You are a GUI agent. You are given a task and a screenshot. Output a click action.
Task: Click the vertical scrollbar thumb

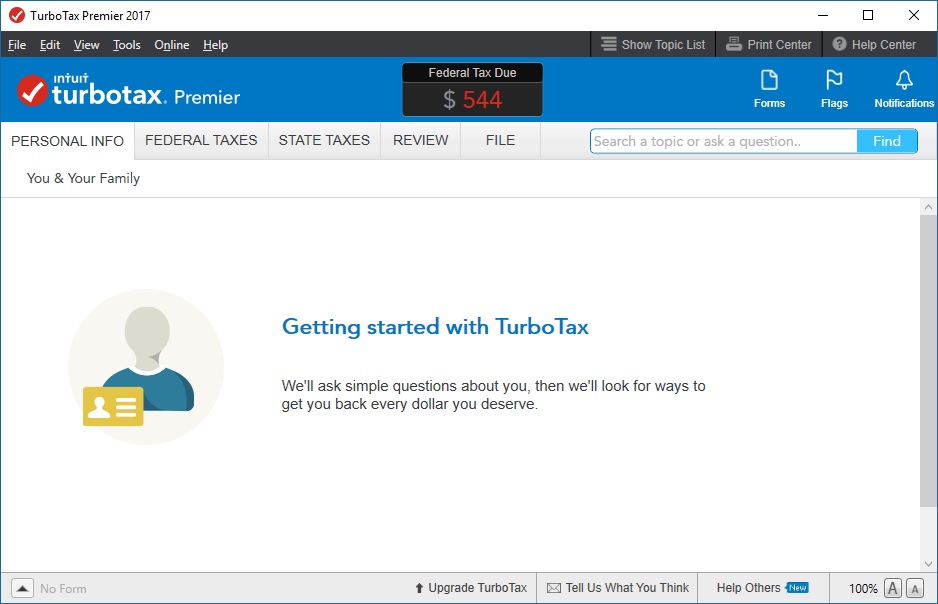[x=928, y=361]
